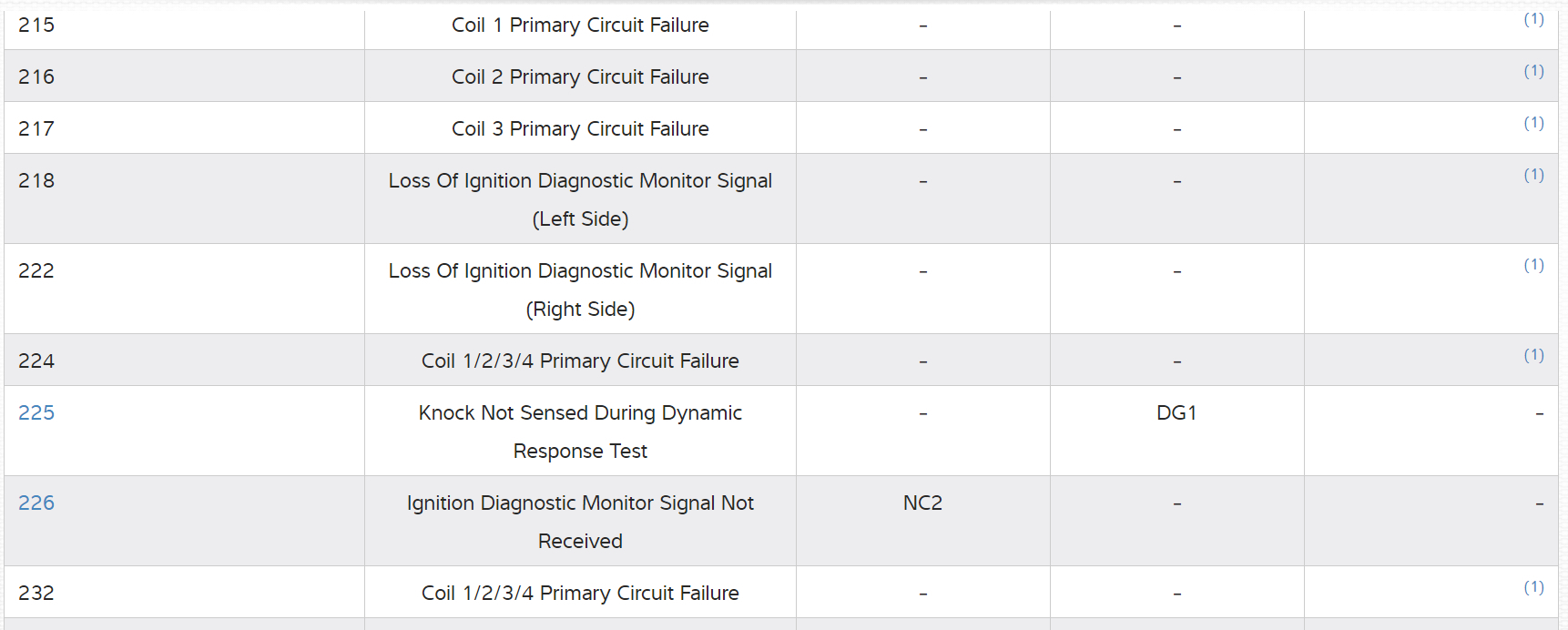
Task: Open footnote (1) for code 222
Action: 1533,265
